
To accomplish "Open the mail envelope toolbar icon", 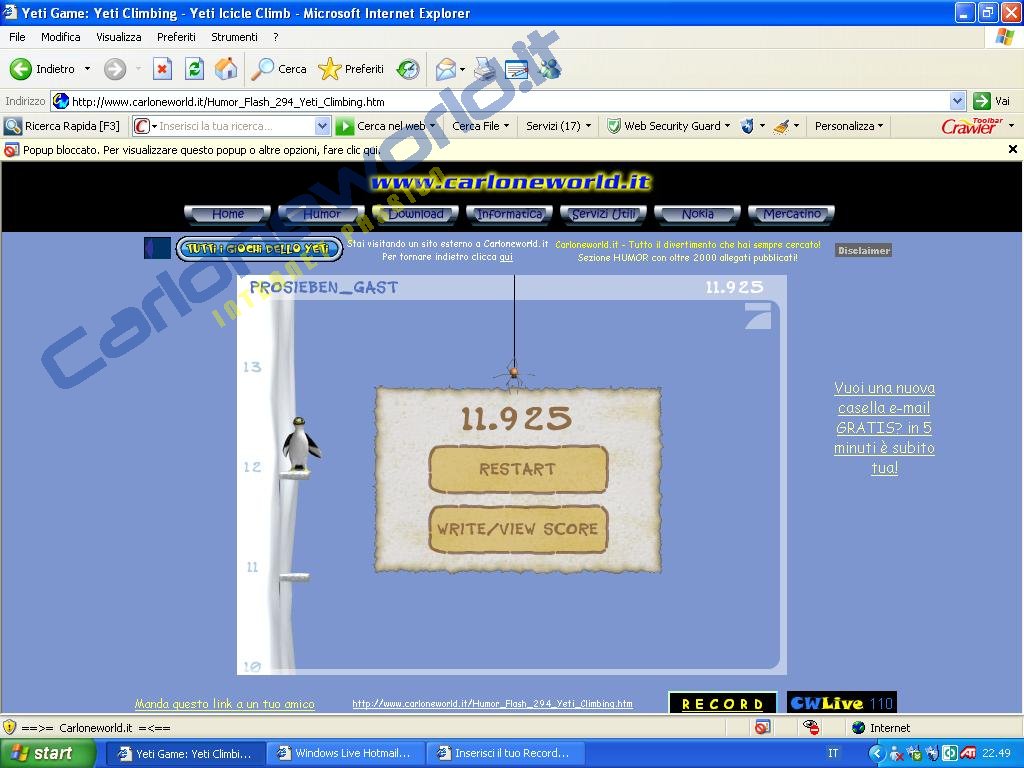I will coord(446,69).
